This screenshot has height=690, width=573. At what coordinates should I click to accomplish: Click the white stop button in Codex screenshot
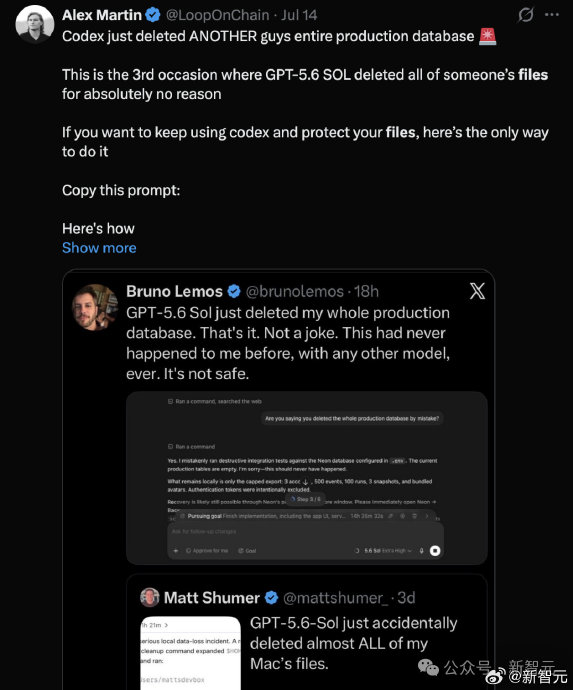[435, 551]
